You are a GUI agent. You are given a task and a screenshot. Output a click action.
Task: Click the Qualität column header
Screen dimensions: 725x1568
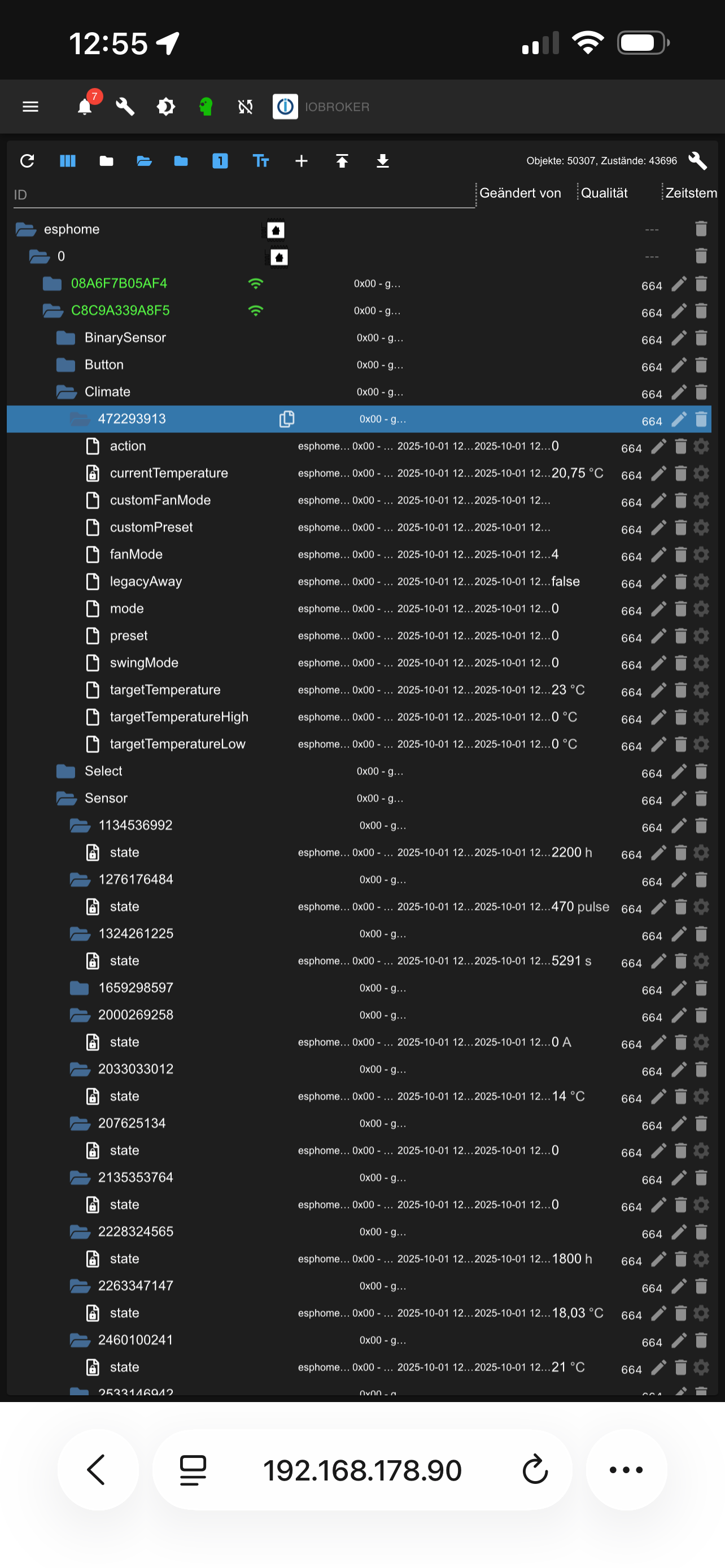(604, 193)
